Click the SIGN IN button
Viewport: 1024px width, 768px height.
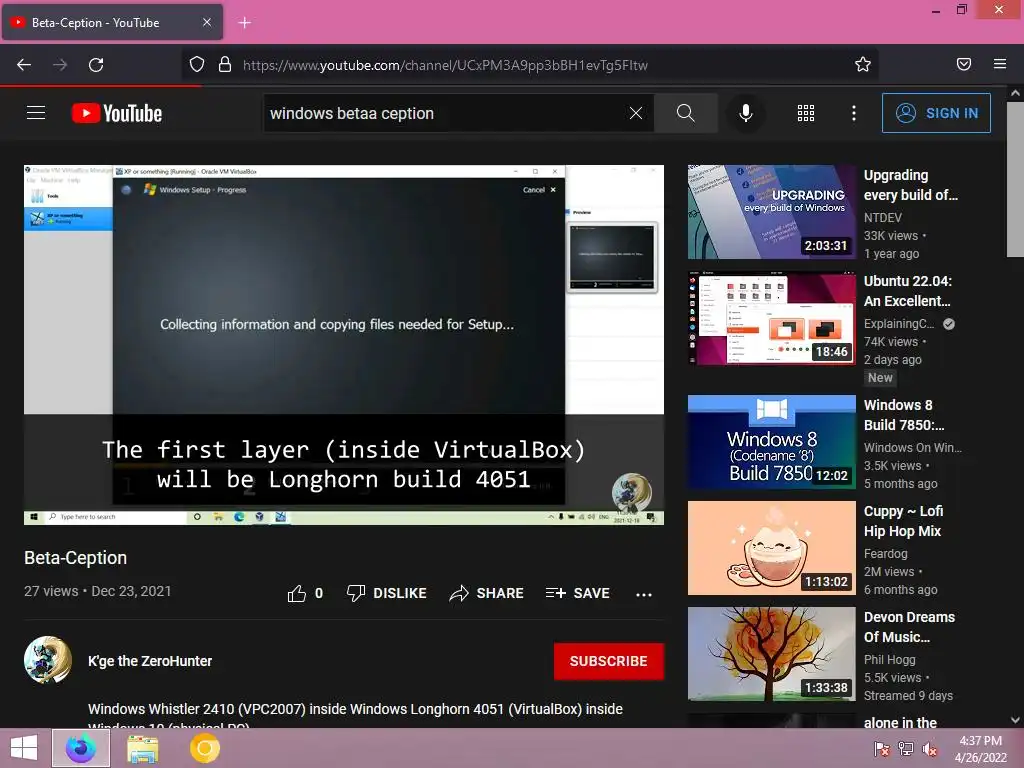[x=936, y=113]
